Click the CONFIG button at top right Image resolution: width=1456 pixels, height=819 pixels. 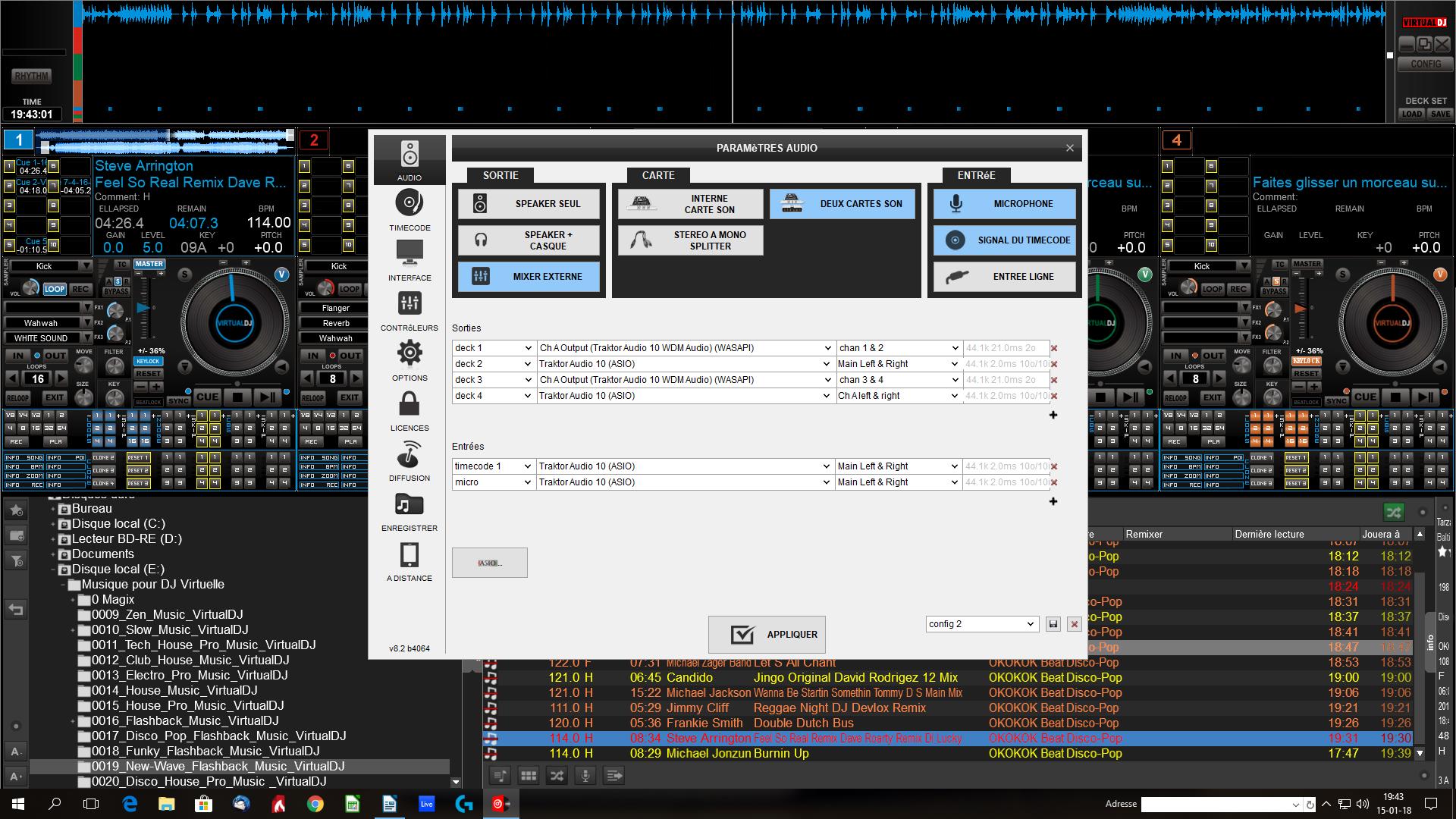(1426, 64)
